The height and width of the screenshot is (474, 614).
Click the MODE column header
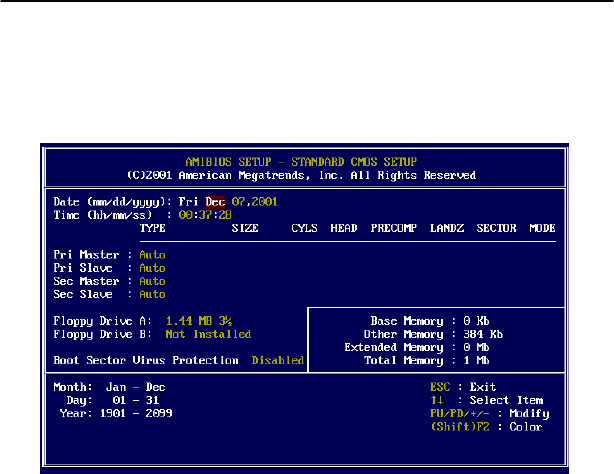tap(542, 228)
